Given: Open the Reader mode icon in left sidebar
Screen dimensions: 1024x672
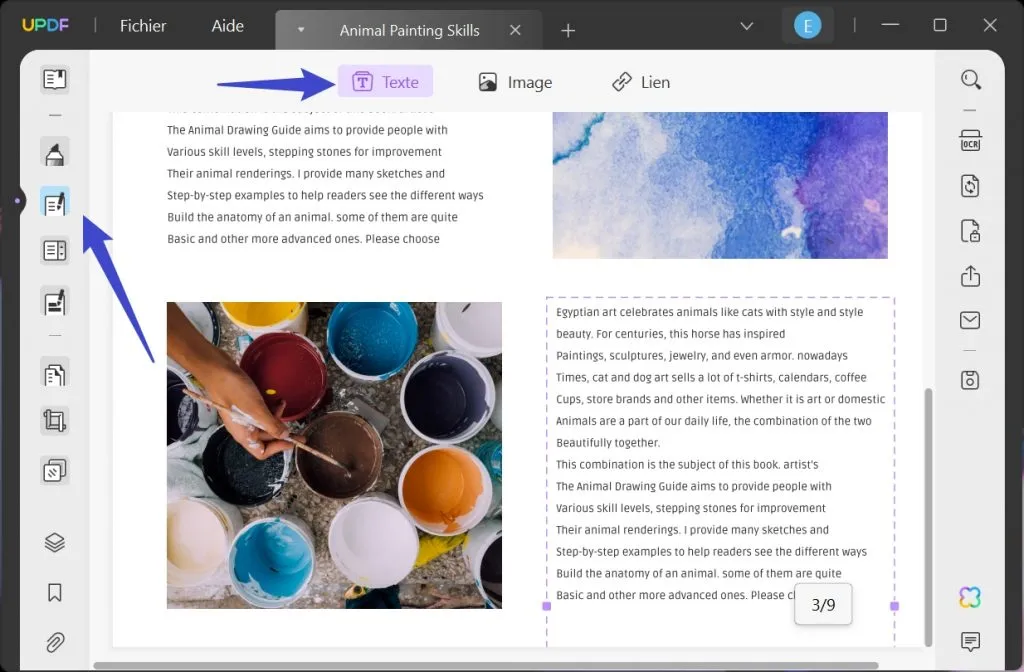Looking at the screenshot, I should [55, 80].
